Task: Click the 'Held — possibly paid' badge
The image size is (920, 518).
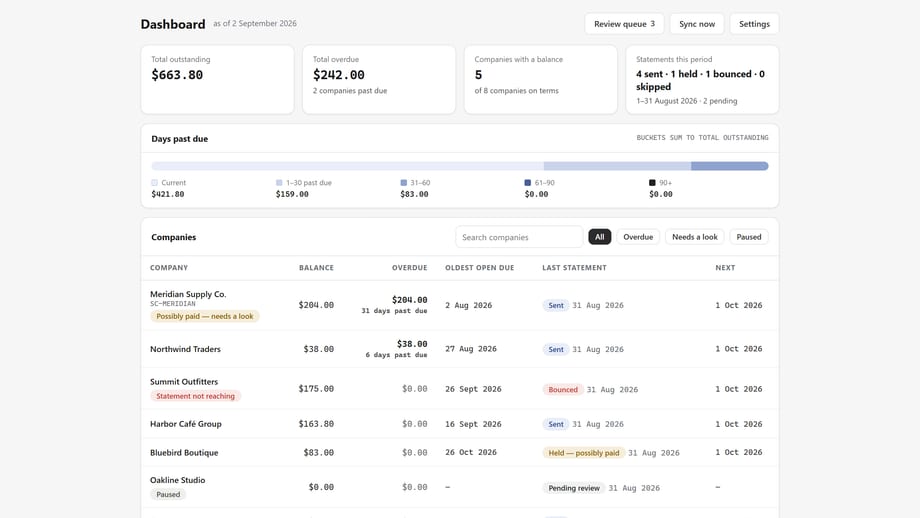Action: coord(583,453)
